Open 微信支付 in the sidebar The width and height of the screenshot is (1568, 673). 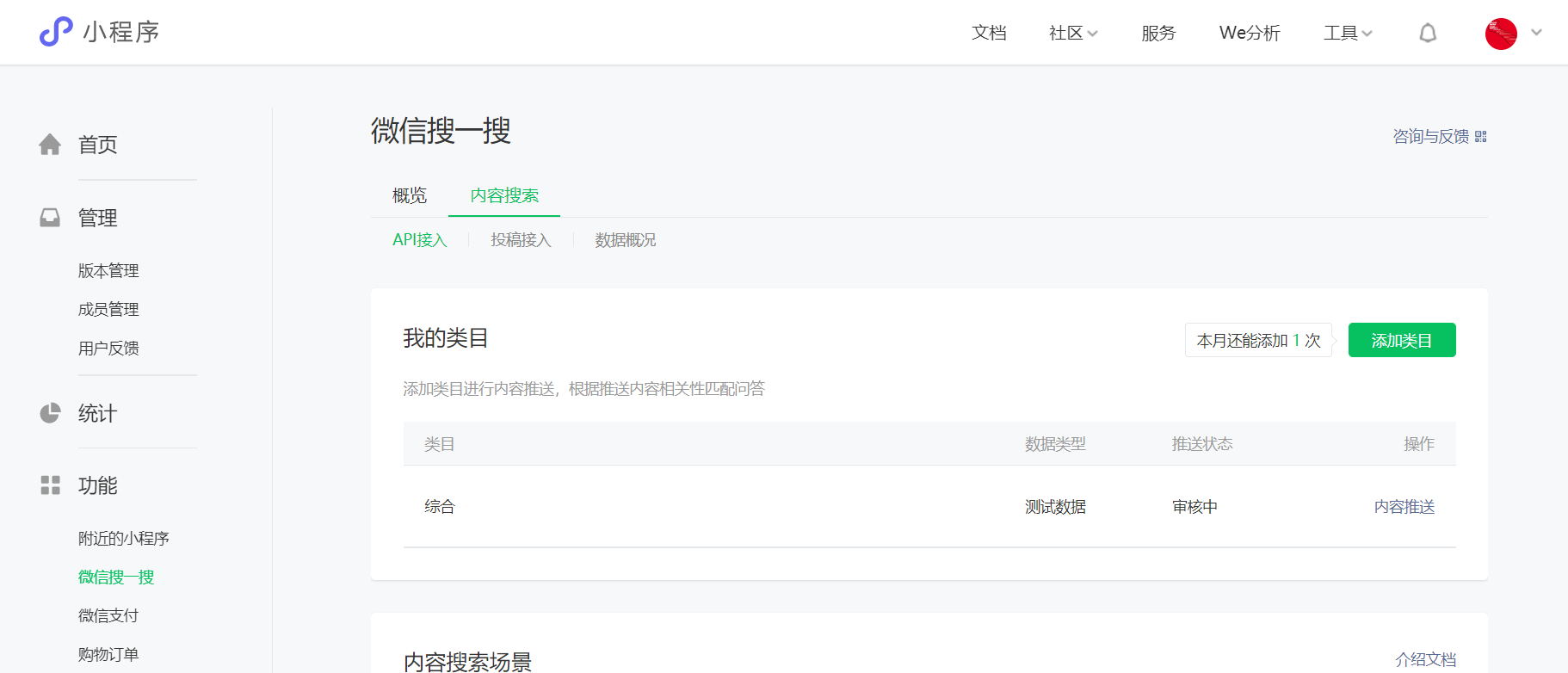coord(108,615)
